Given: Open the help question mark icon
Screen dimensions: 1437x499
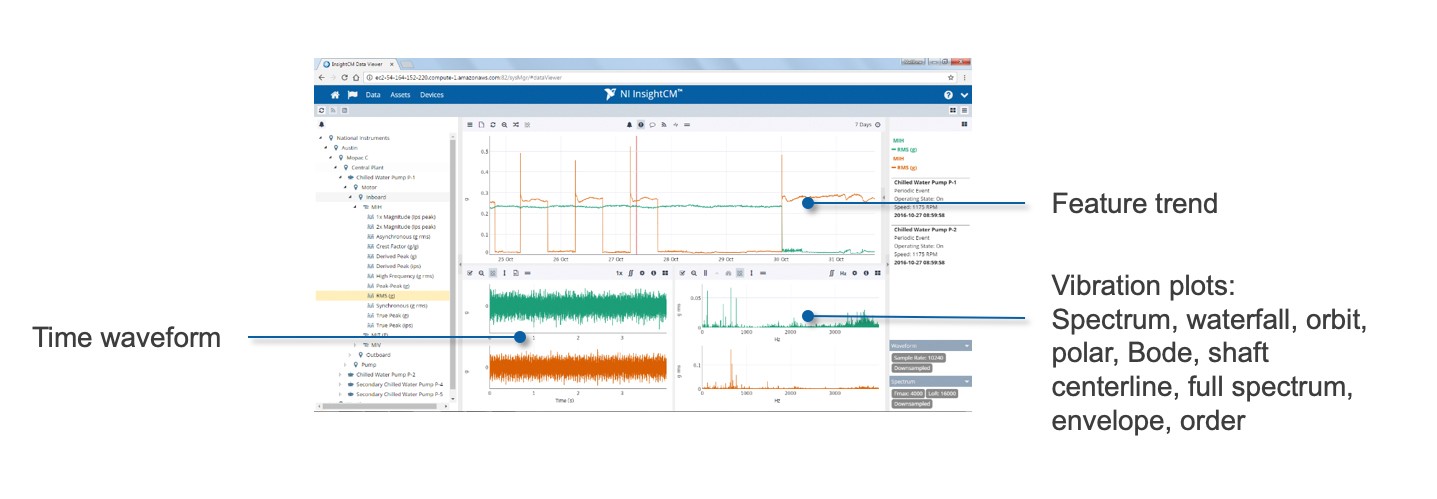Looking at the screenshot, I should click(x=948, y=95).
